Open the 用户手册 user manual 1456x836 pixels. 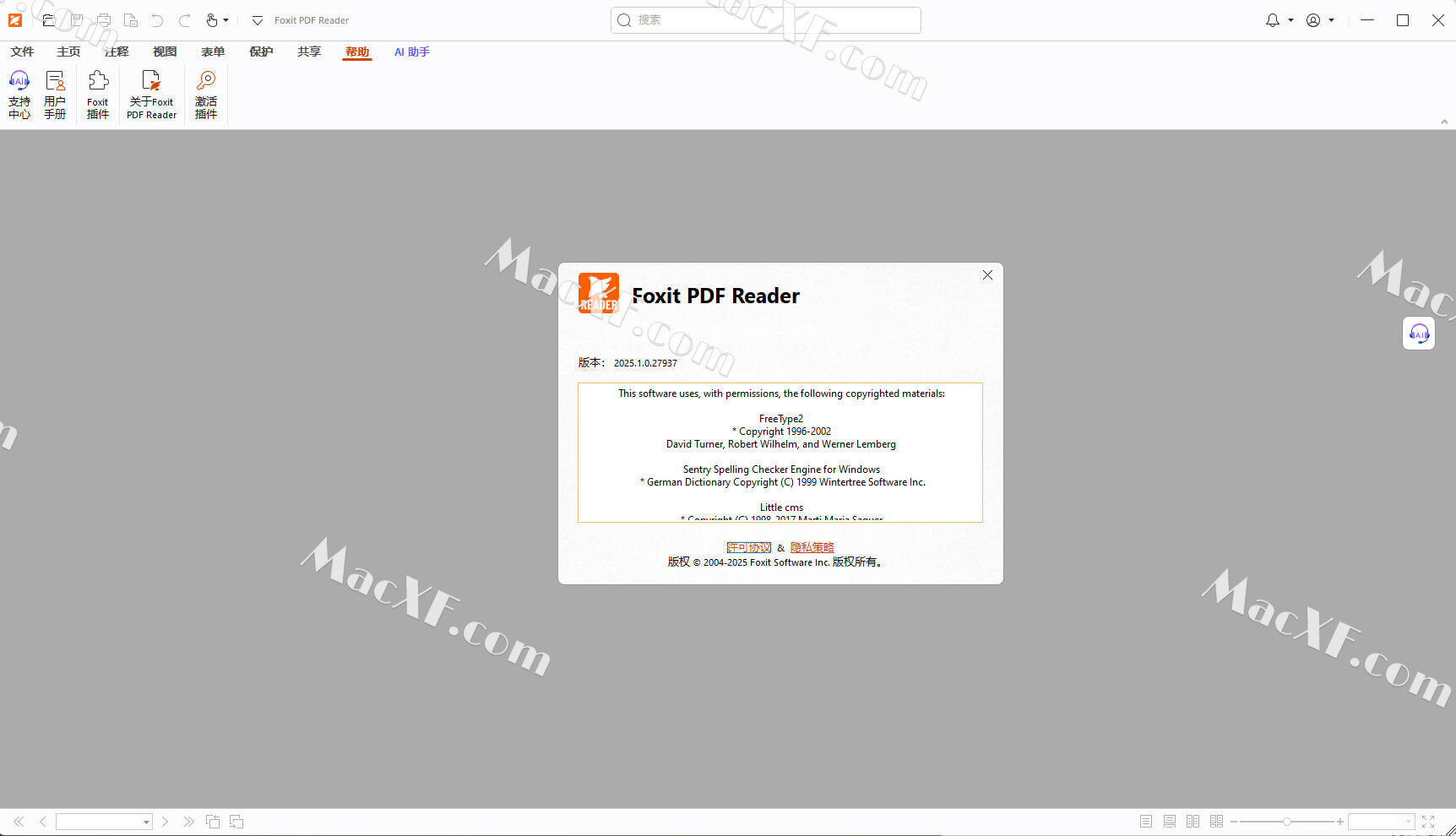[x=55, y=95]
